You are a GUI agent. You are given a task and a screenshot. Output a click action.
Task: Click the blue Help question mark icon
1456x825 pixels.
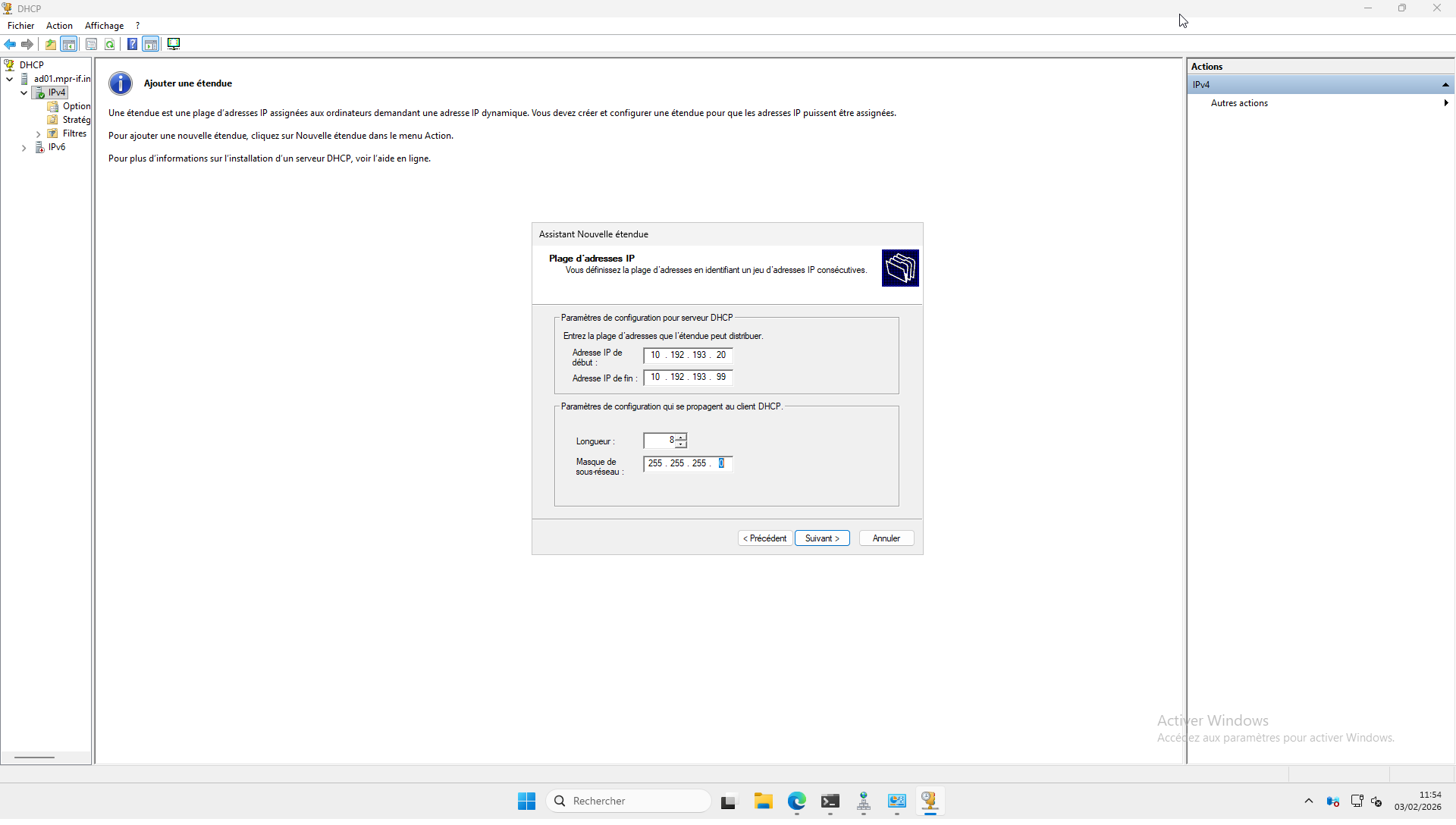point(132,44)
